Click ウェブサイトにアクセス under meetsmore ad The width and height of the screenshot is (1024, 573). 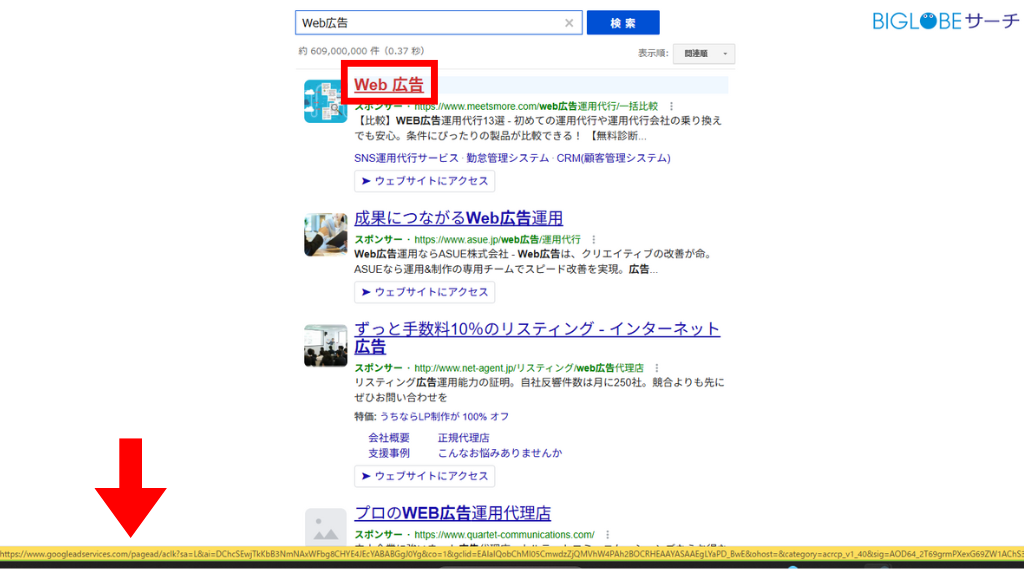click(x=424, y=181)
